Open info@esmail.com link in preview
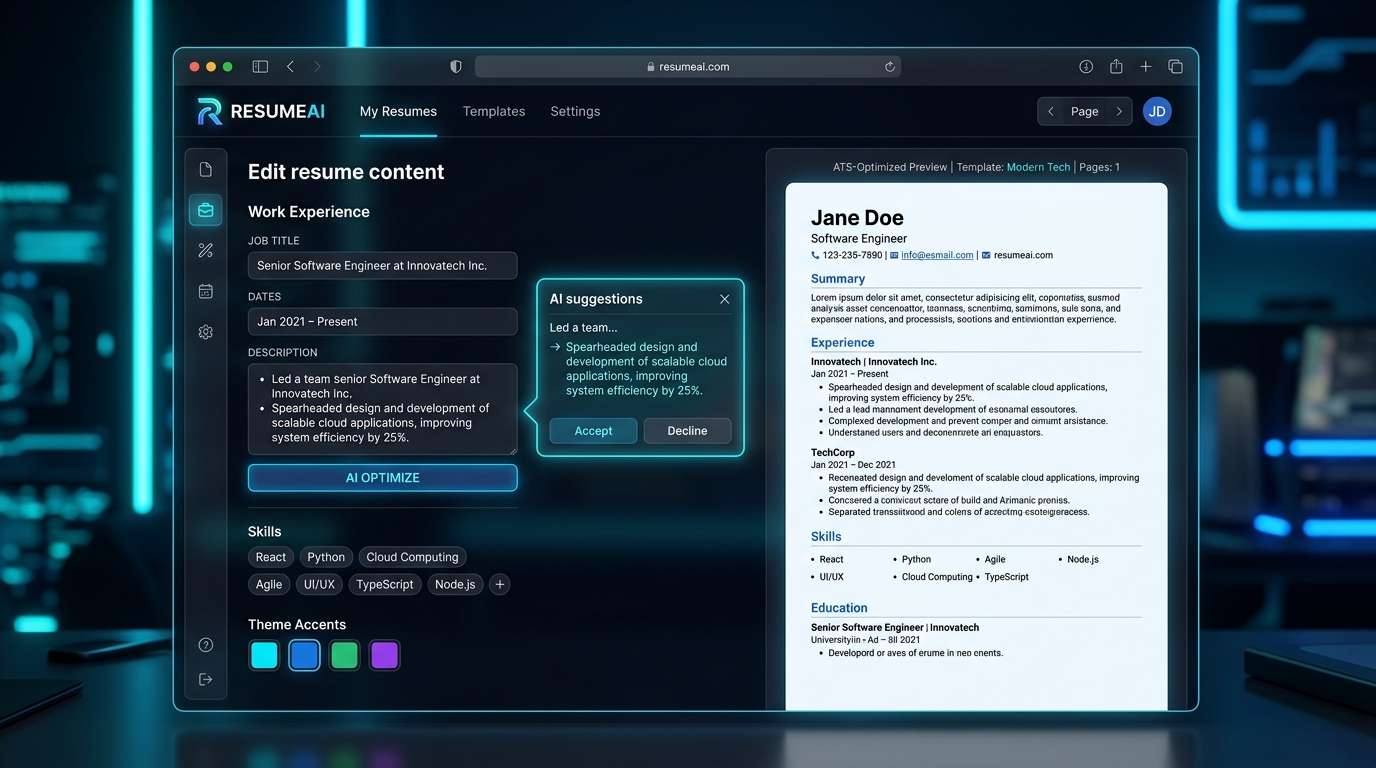Image resolution: width=1376 pixels, height=768 pixels. [937, 255]
